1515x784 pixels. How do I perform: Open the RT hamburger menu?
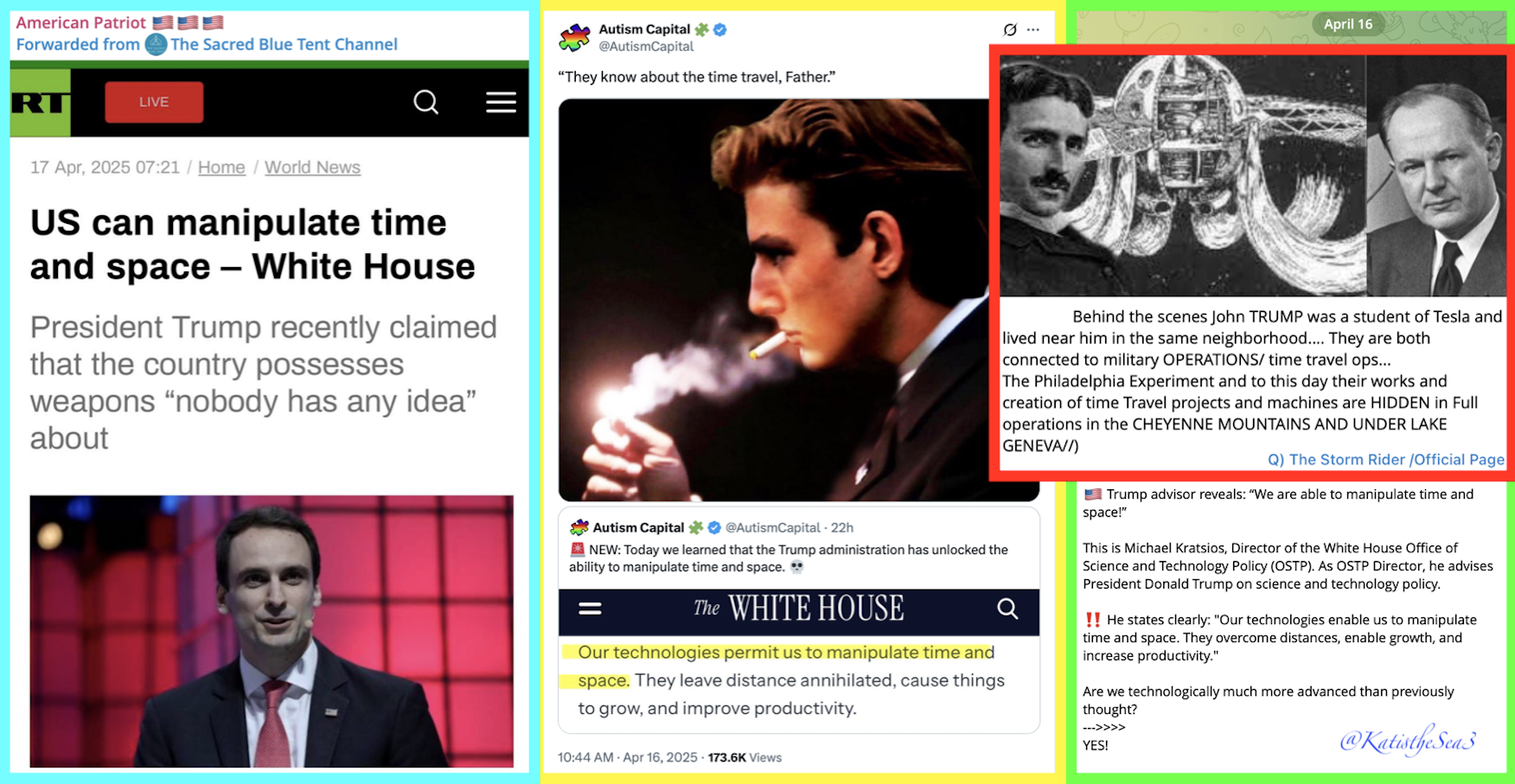pos(501,102)
